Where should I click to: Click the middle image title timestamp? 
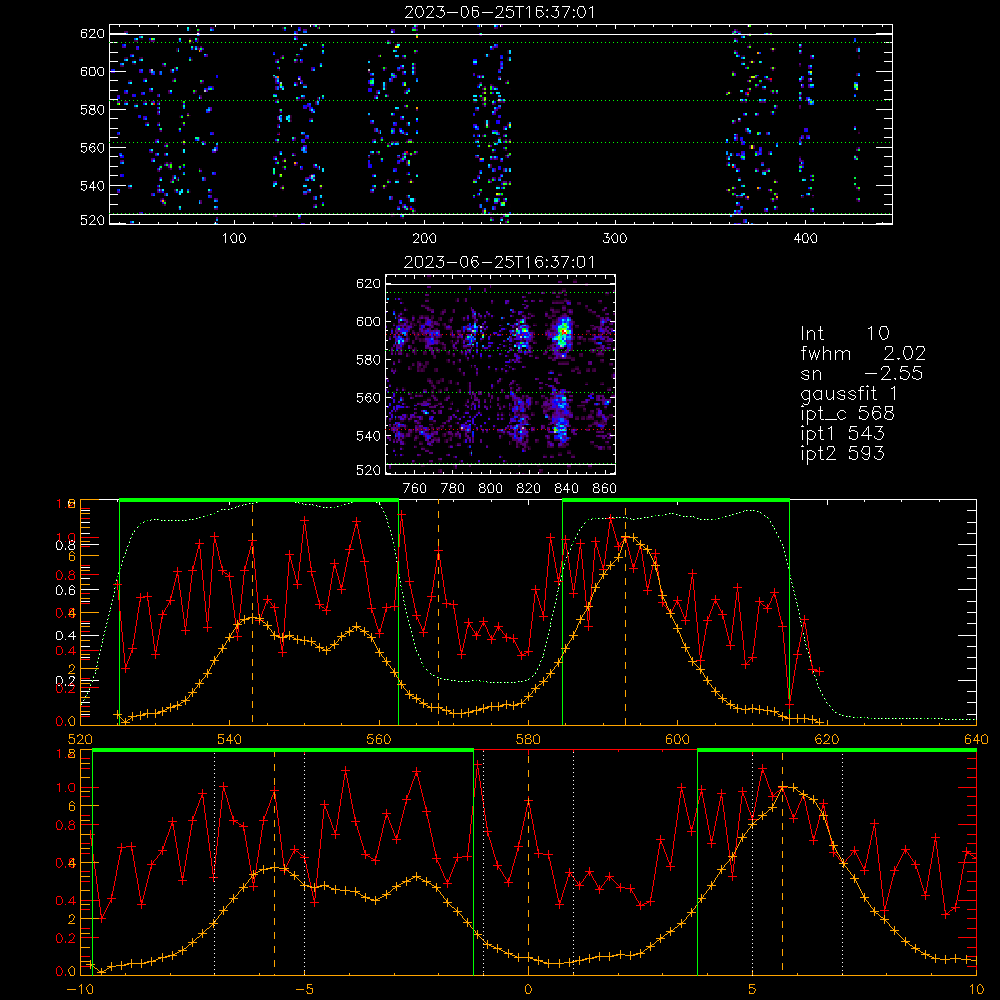[x=499, y=262]
